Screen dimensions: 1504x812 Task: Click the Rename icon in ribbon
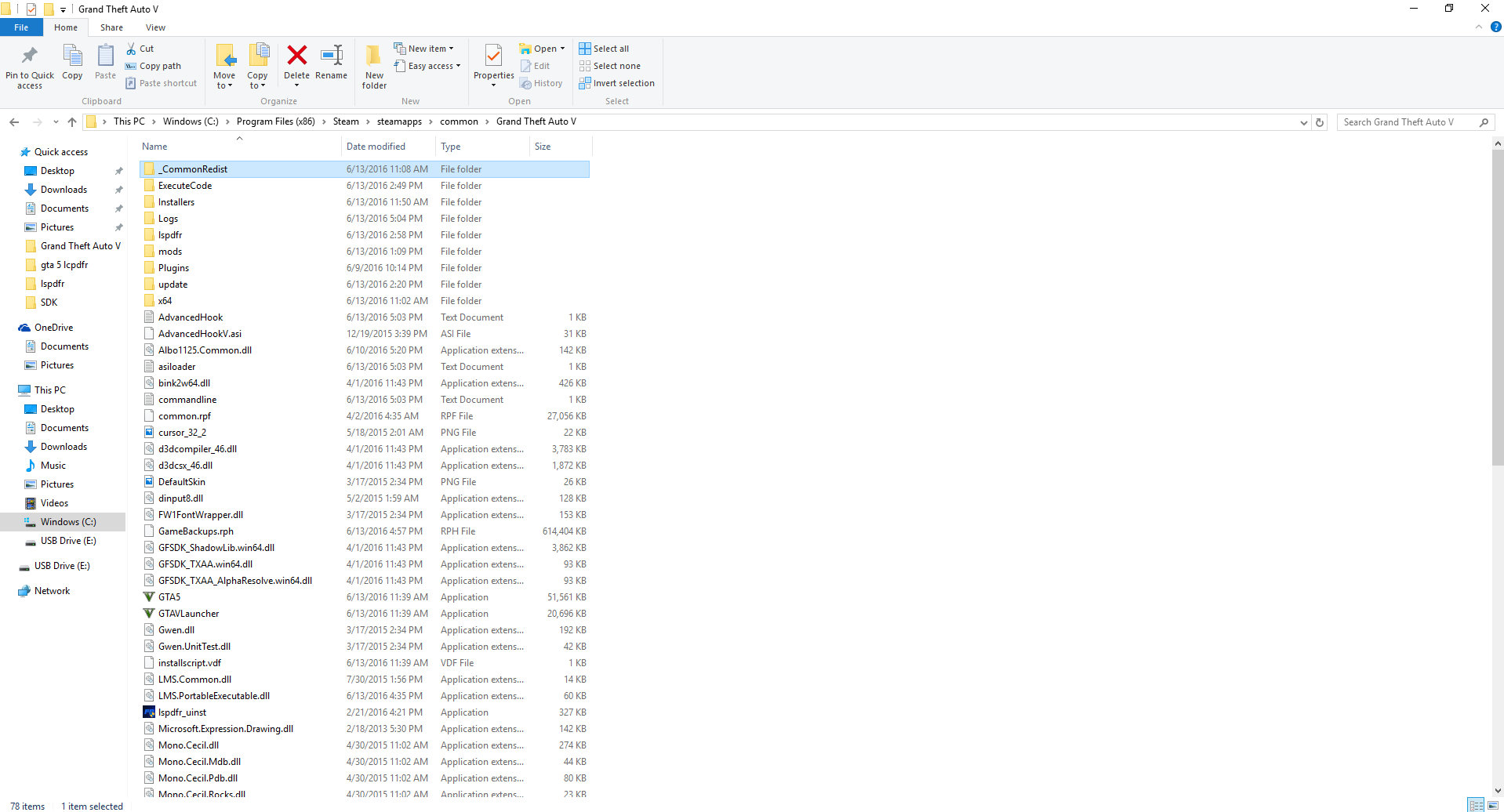(332, 55)
